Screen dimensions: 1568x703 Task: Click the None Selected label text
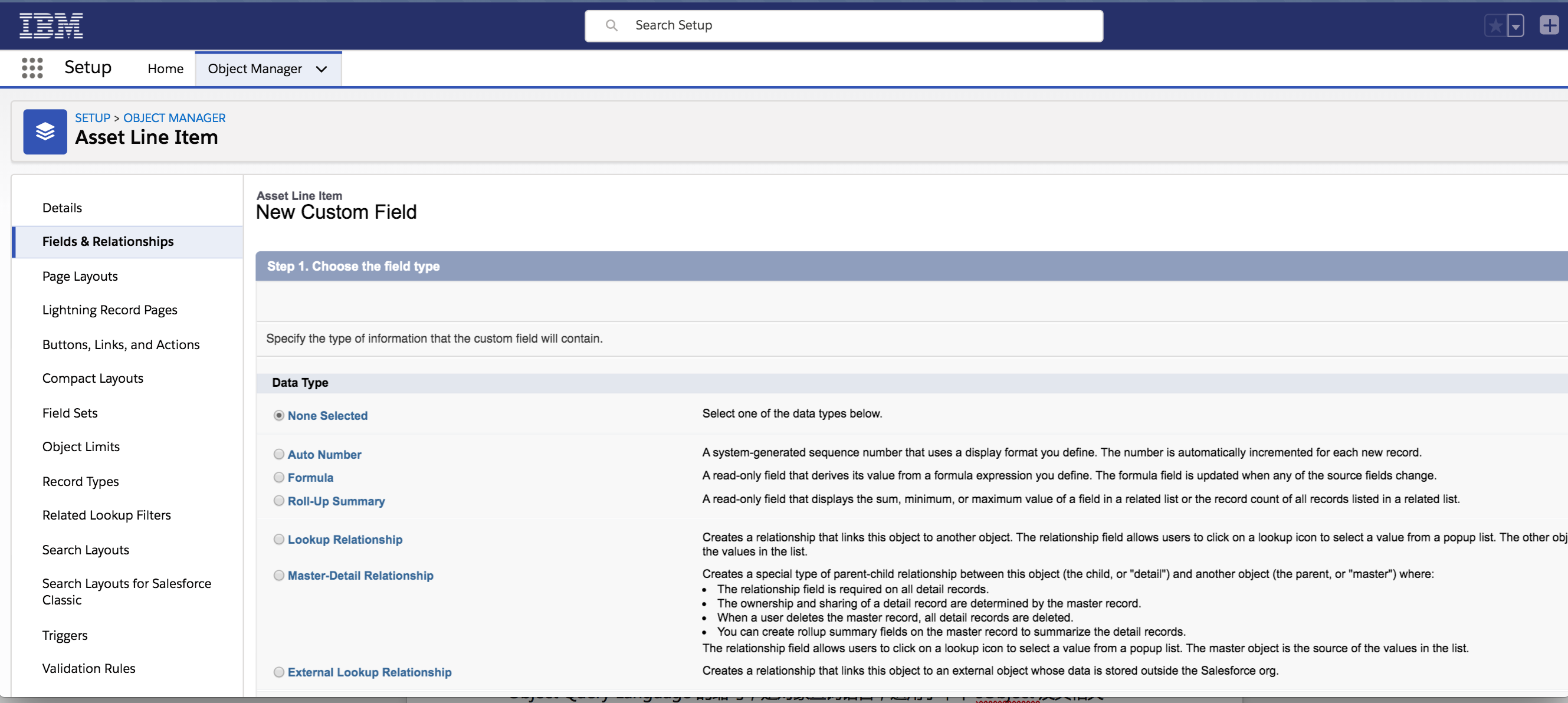(327, 416)
